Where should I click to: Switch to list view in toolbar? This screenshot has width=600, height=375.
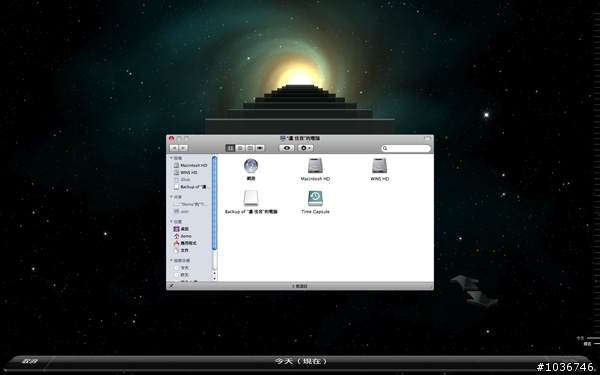tap(240, 148)
